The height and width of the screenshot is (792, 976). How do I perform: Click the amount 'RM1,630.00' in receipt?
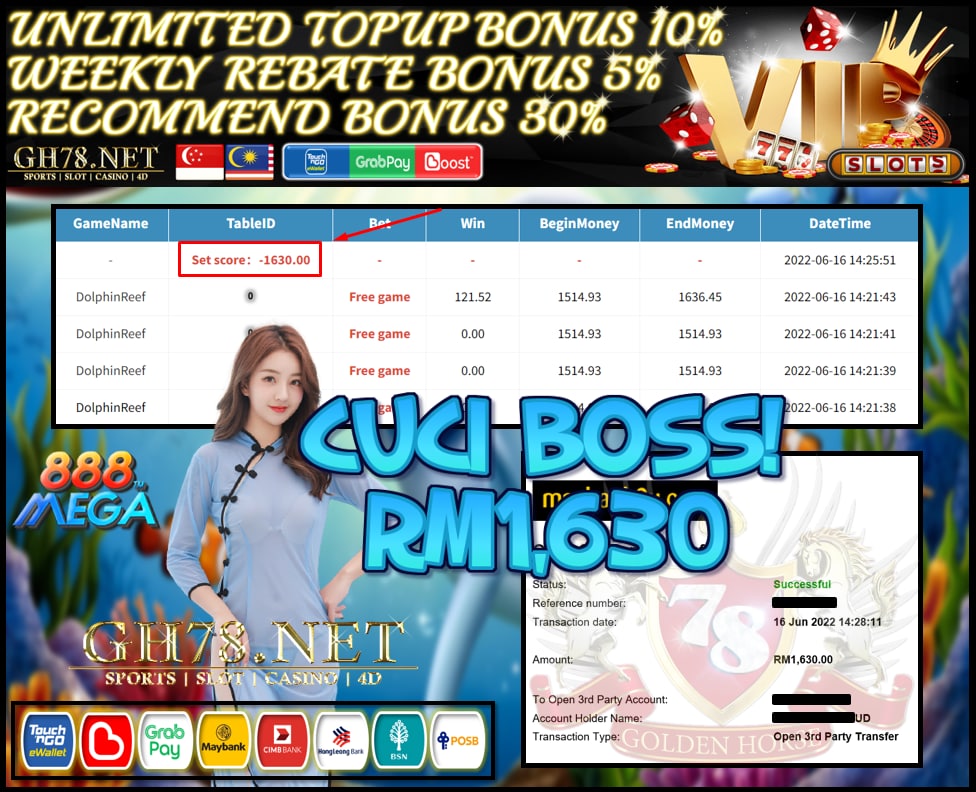803,659
